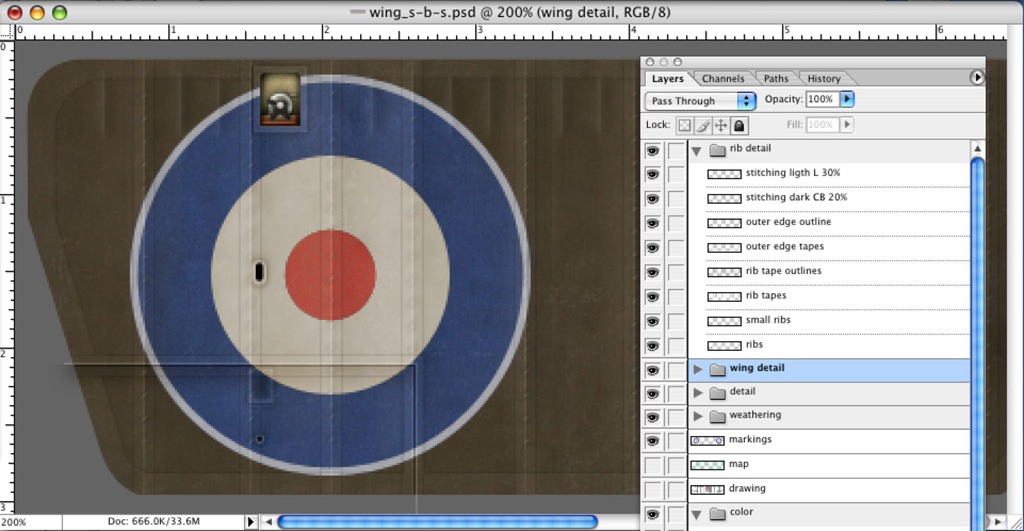Show the map layer

[x=652, y=465]
